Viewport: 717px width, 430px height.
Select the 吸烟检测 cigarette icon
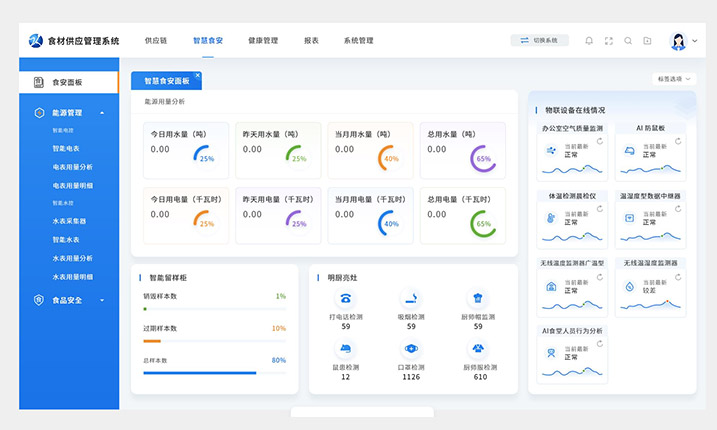tap(411, 298)
